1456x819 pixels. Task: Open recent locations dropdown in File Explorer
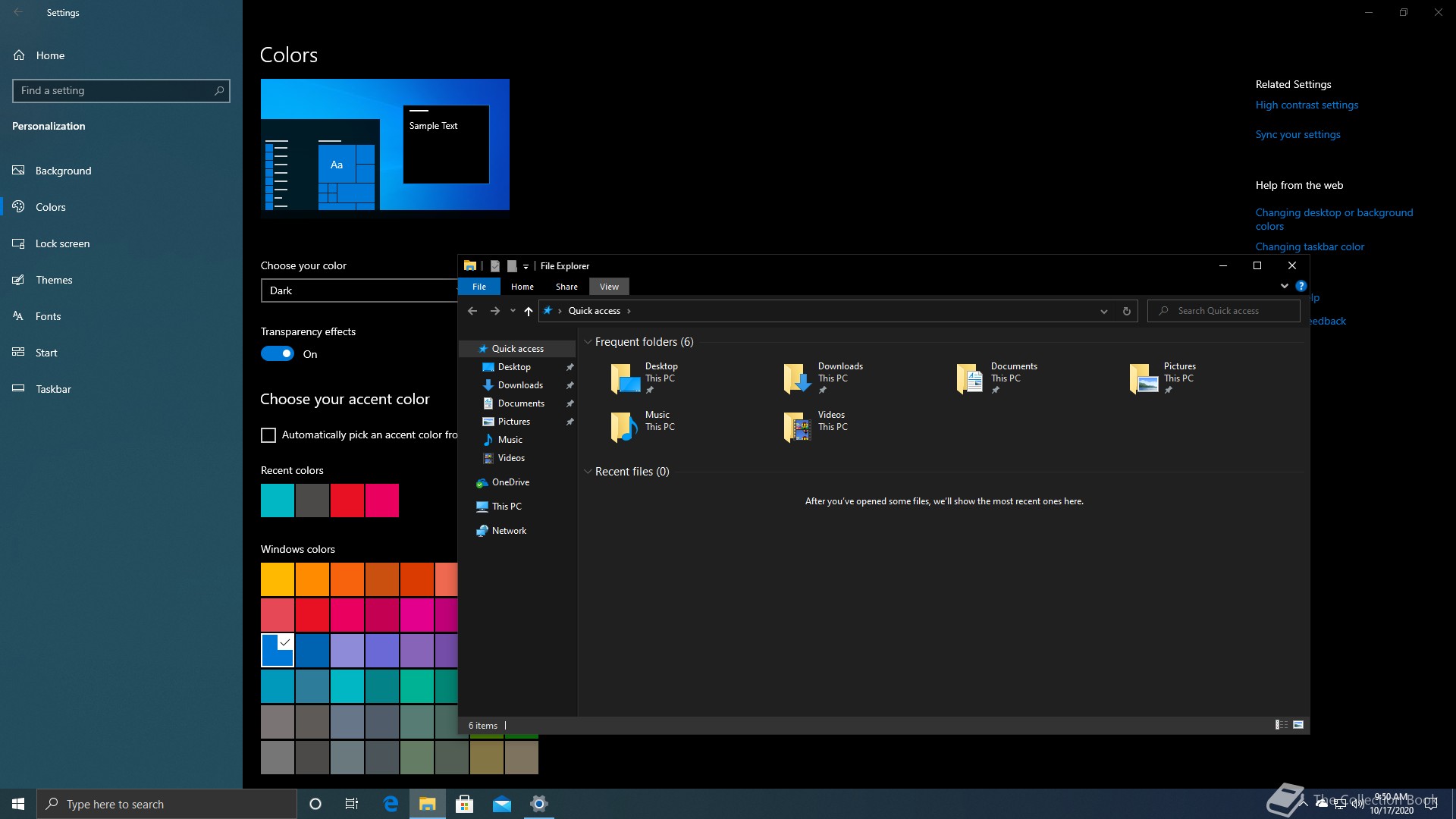pos(513,311)
